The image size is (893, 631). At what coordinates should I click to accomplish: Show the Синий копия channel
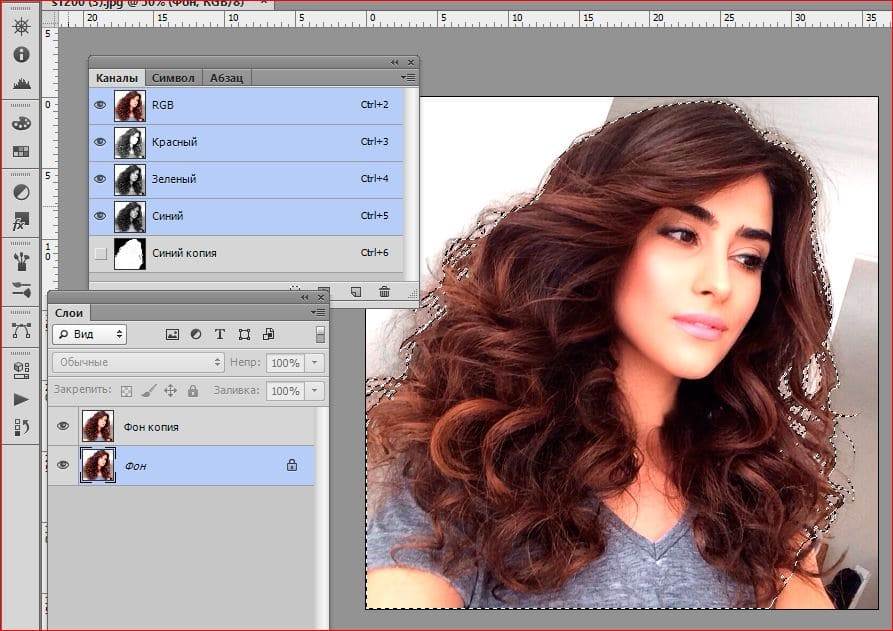pyautogui.click(x=100, y=254)
